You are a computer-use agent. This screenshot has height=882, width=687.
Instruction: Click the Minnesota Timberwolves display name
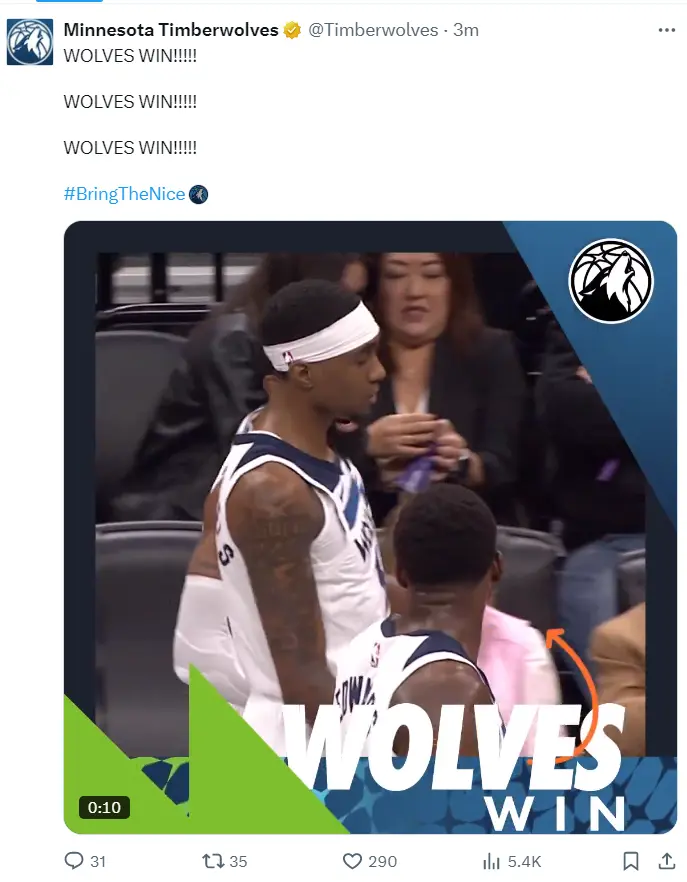point(171,30)
